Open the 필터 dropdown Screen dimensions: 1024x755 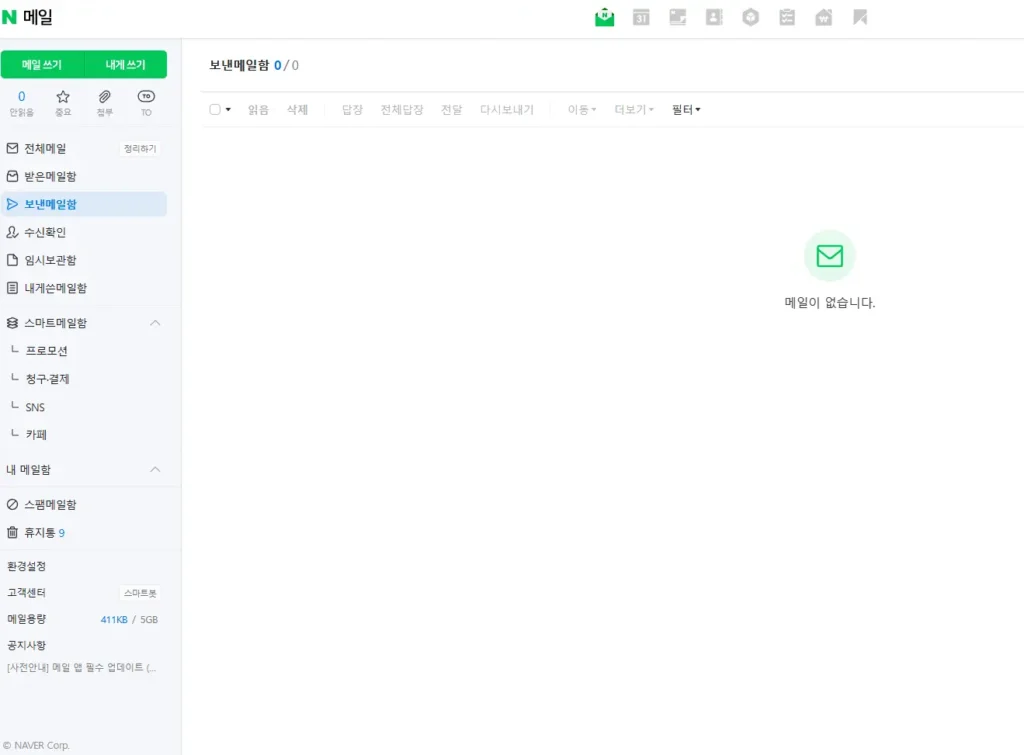coord(686,110)
